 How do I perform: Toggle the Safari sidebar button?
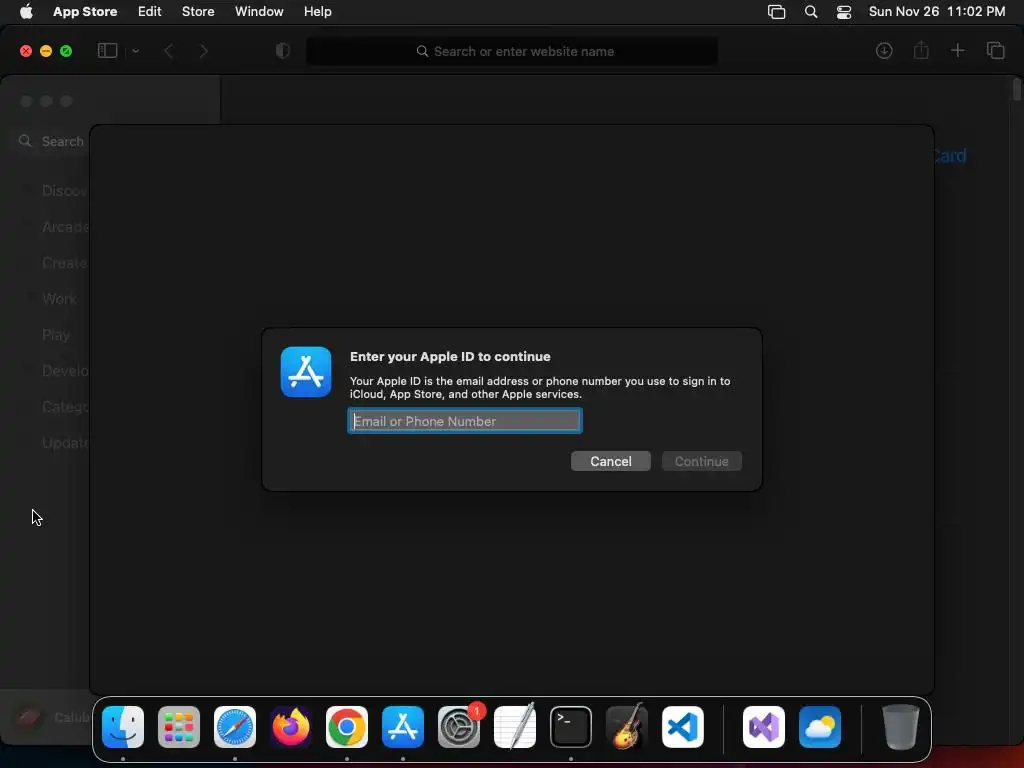pos(107,51)
